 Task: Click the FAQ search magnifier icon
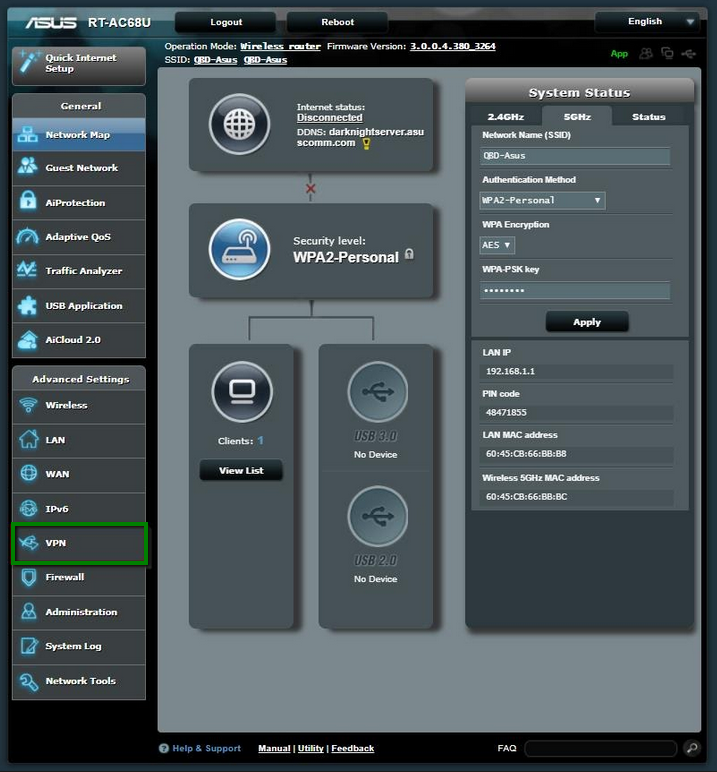[x=692, y=748]
